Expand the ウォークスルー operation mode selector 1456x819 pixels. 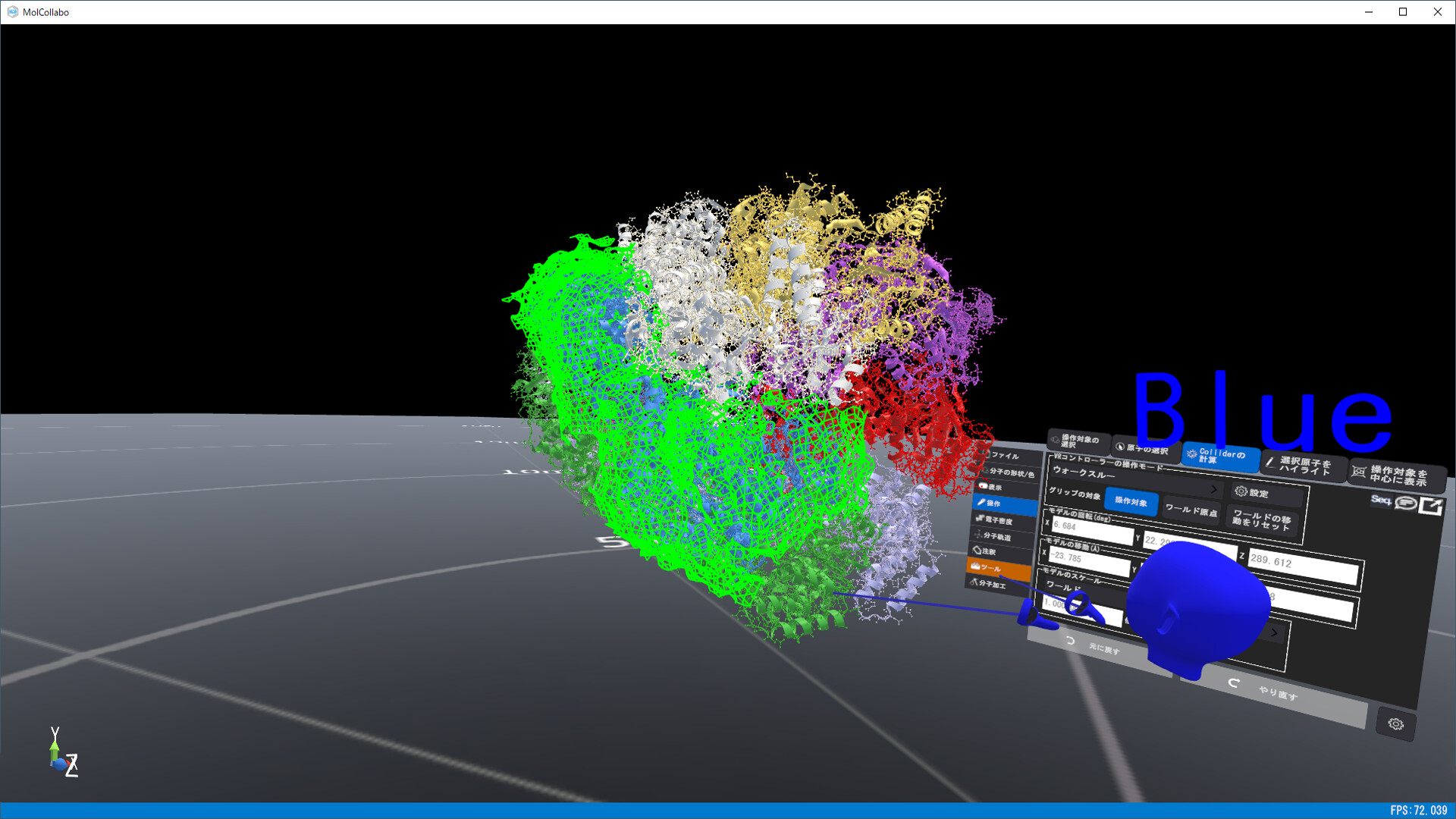[x=1213, y=489]
